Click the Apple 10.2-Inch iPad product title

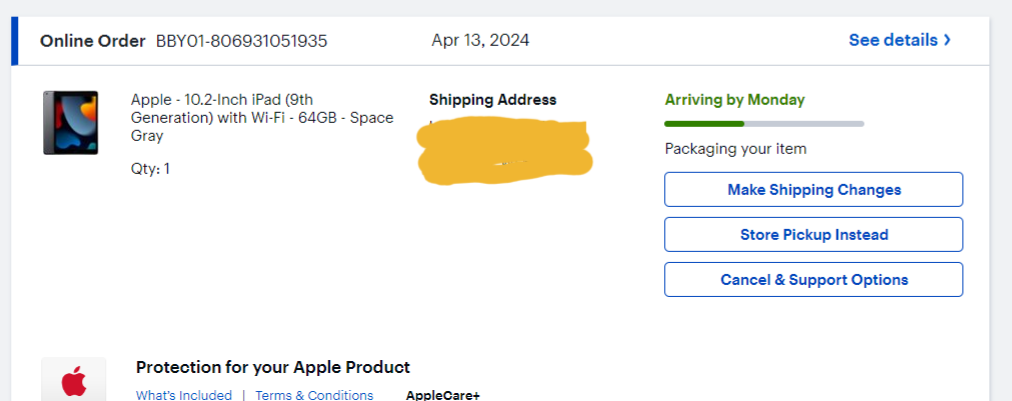262,117
